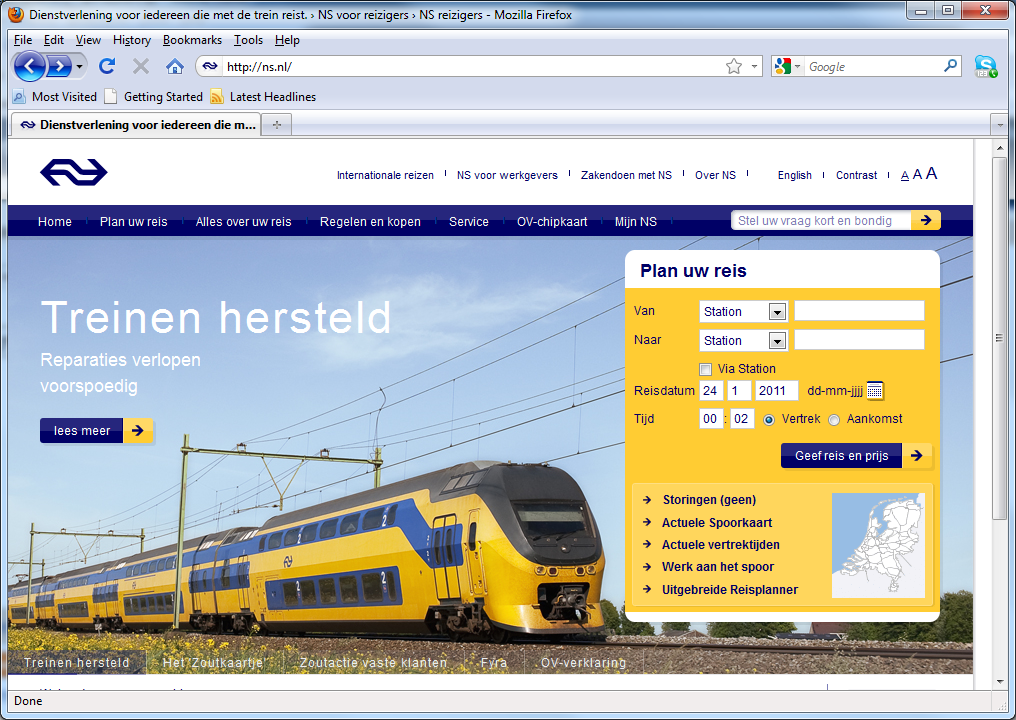Screen dimensions: 1016x720
Task: Select the Aankomst radio button
Action: [x=834, y=419]
